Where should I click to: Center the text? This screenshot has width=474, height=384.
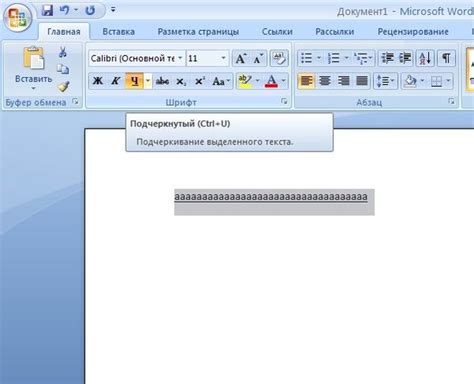[x=324, y=81]
